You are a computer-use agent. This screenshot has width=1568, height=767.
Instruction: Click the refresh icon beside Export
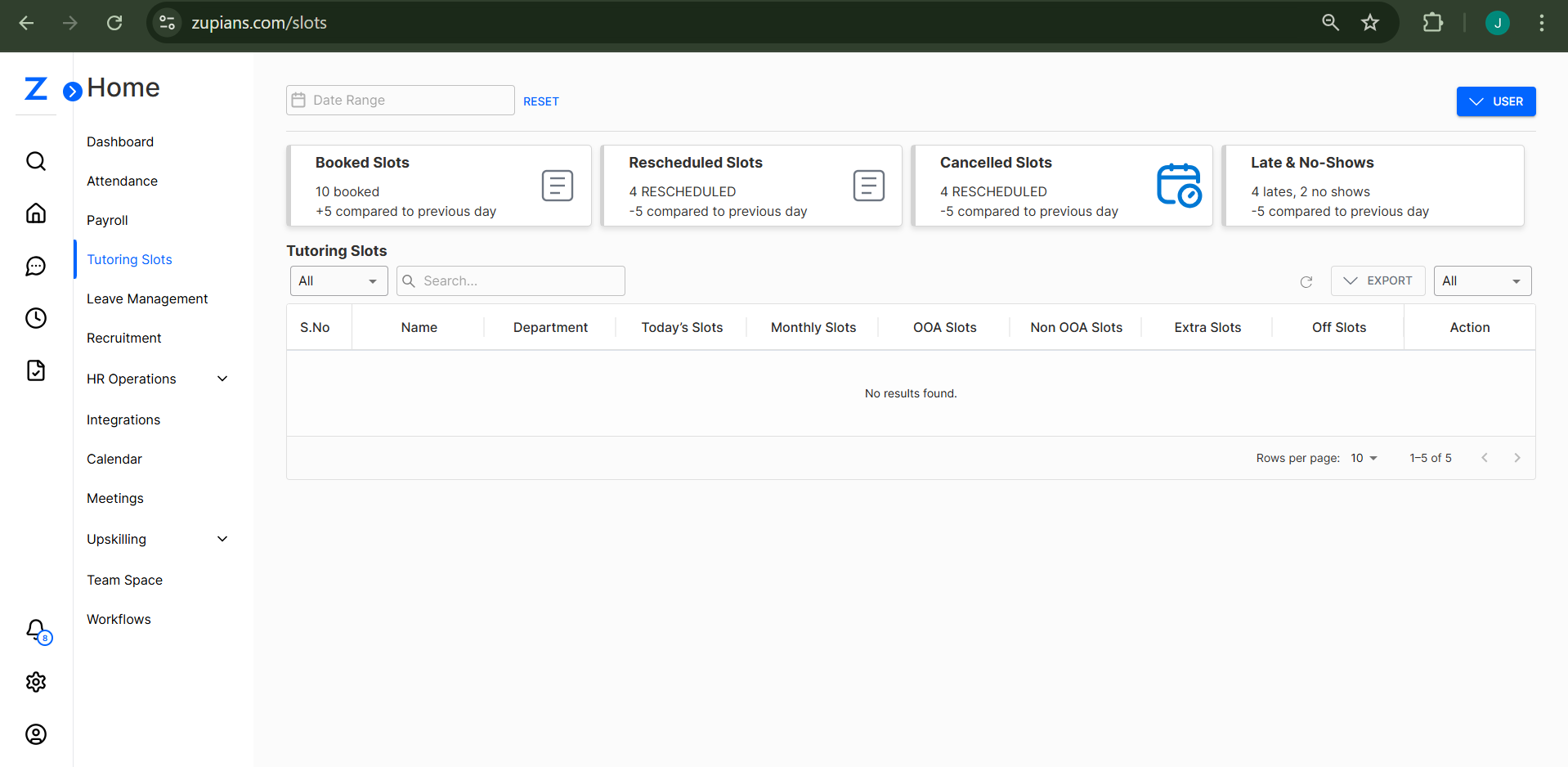click(x=1306, y=282)
